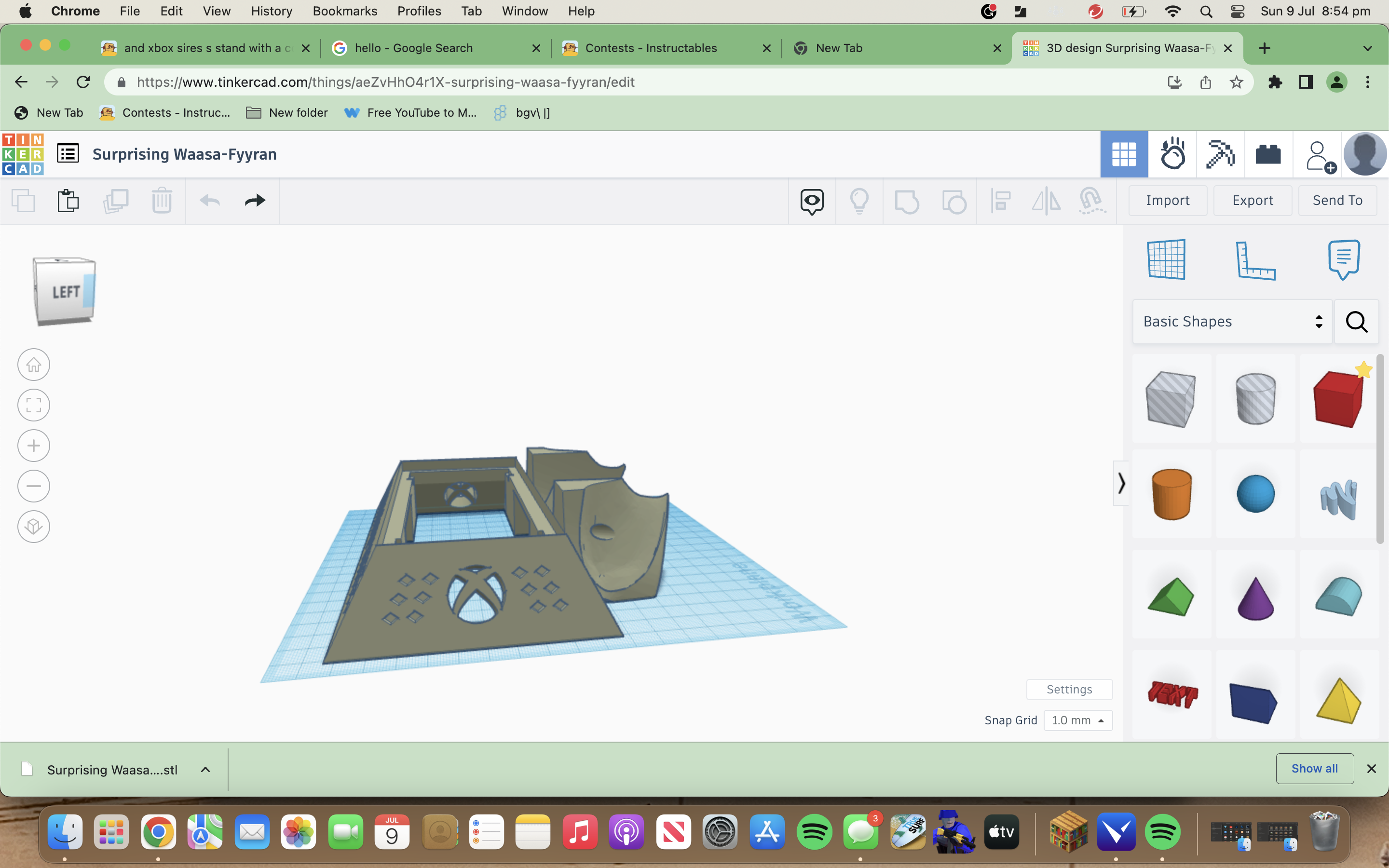Open the Profiles menu
1389x868 pixels.
419,11
